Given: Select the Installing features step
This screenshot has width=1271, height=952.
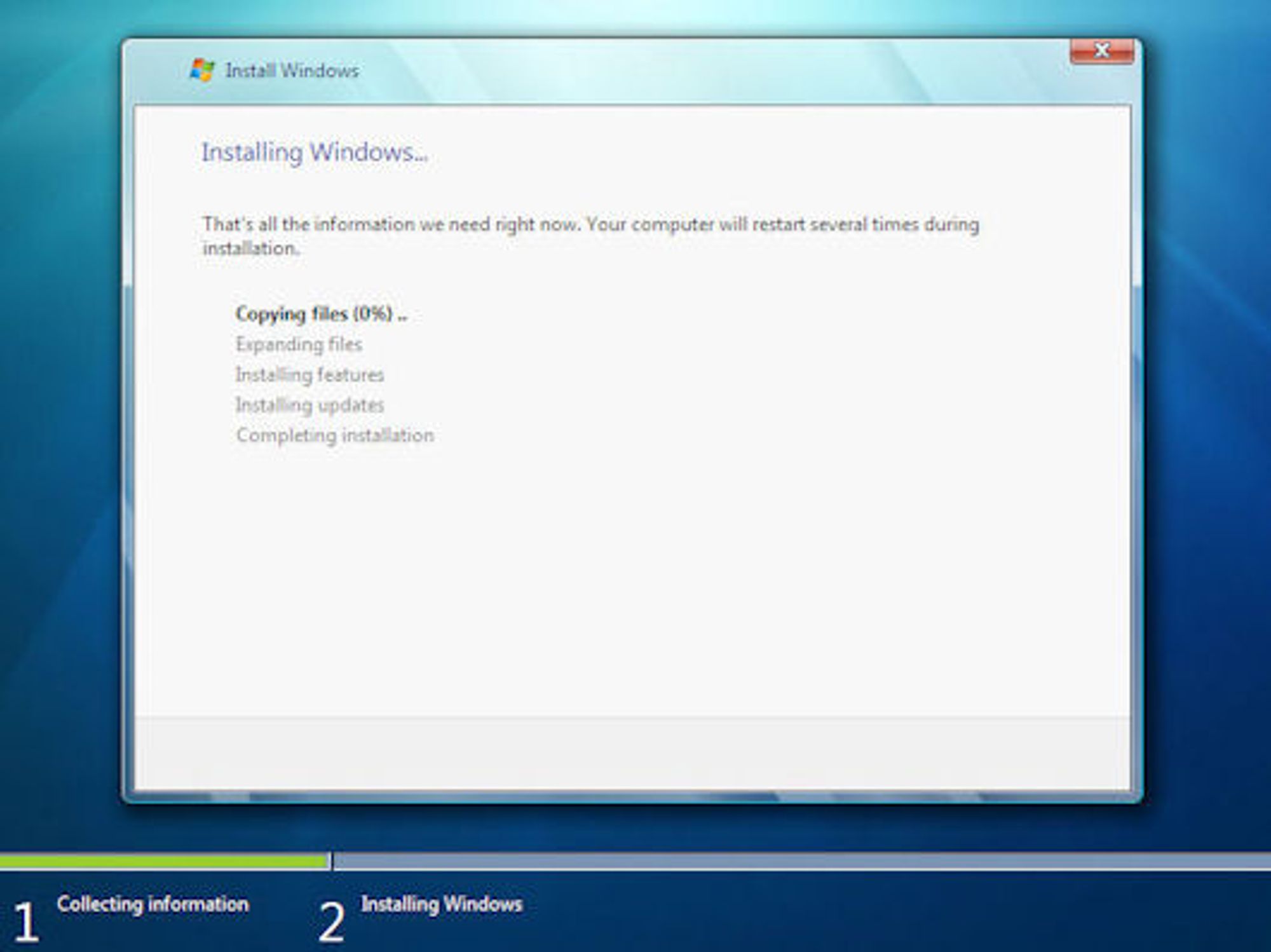Looking at the screenshot, I should pyautogui.click(x=310, y=375).
